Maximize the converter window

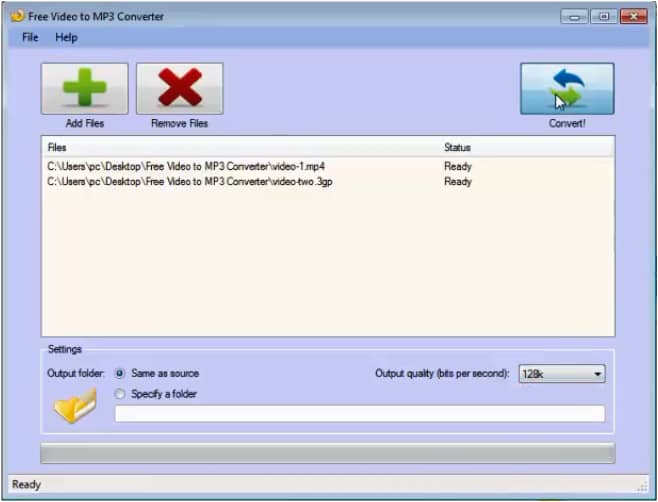(x=603, y=16)
